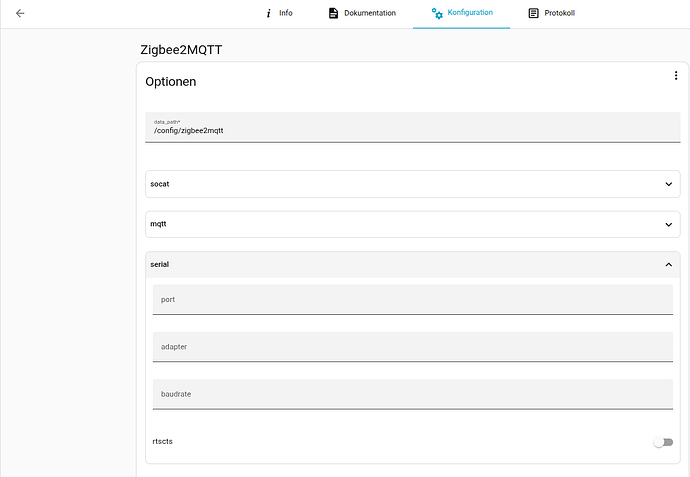690x477 pixels.
Task: Click the socat section header label
Action: (160, 184)
